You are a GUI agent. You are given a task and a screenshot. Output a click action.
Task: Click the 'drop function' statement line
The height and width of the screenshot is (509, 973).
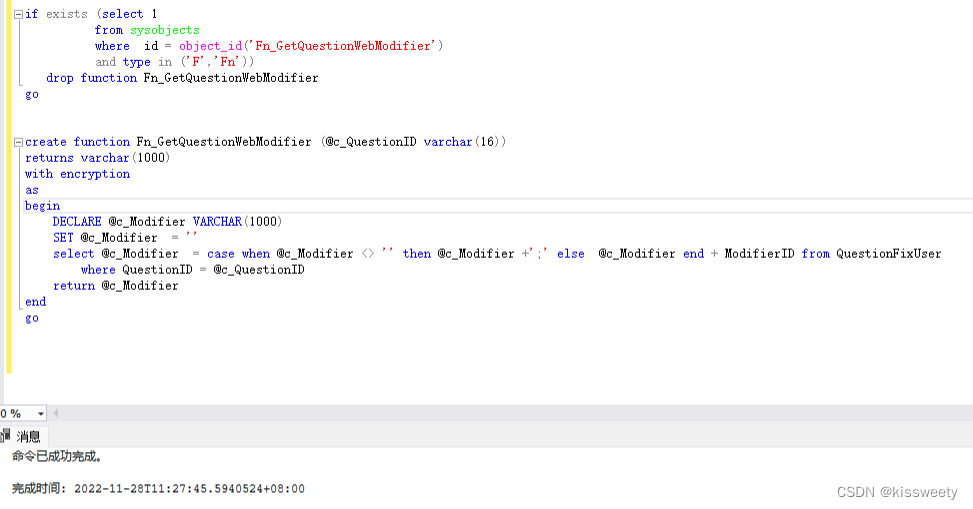[182, 78]
